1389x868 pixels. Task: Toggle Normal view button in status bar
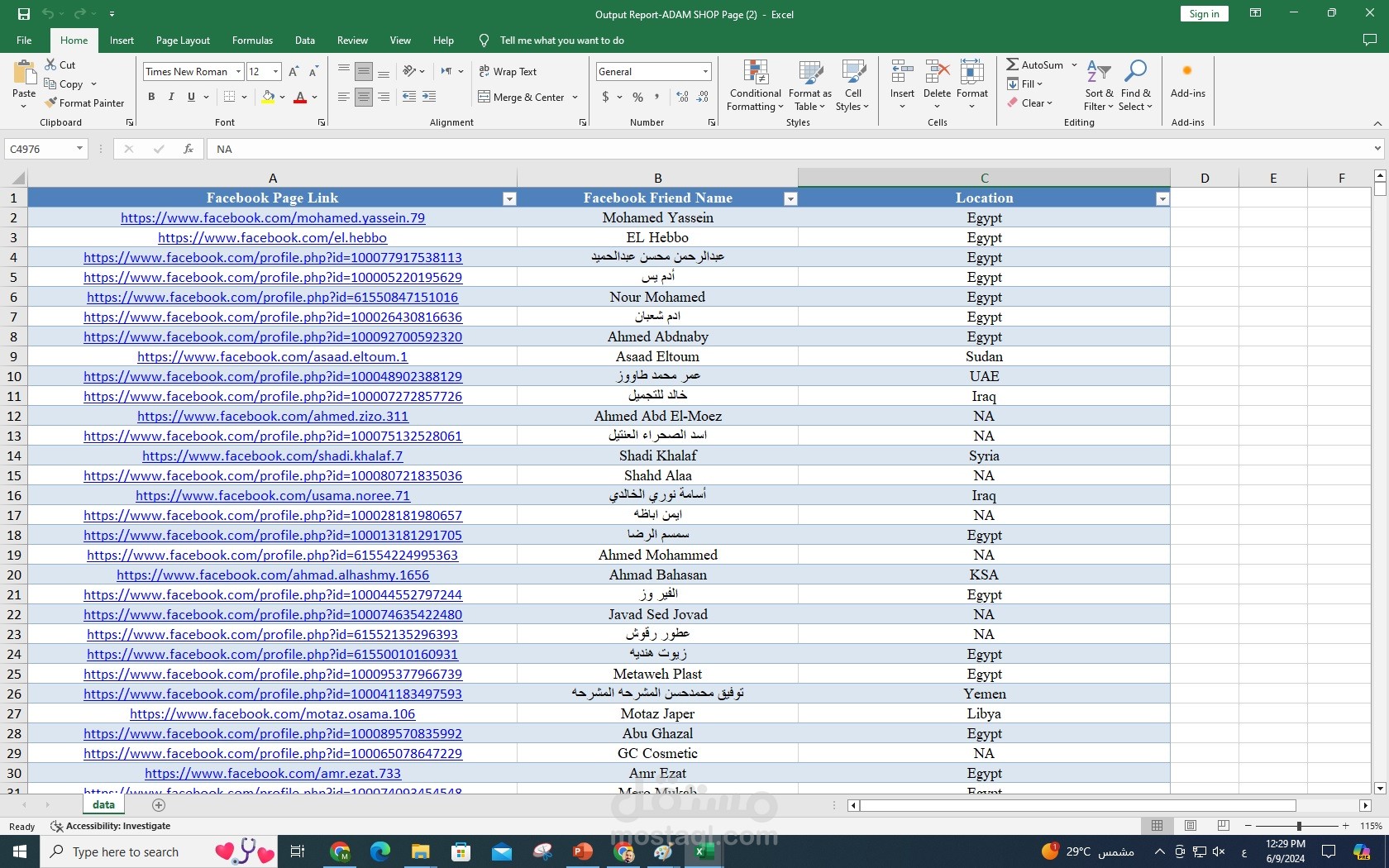1157,826
